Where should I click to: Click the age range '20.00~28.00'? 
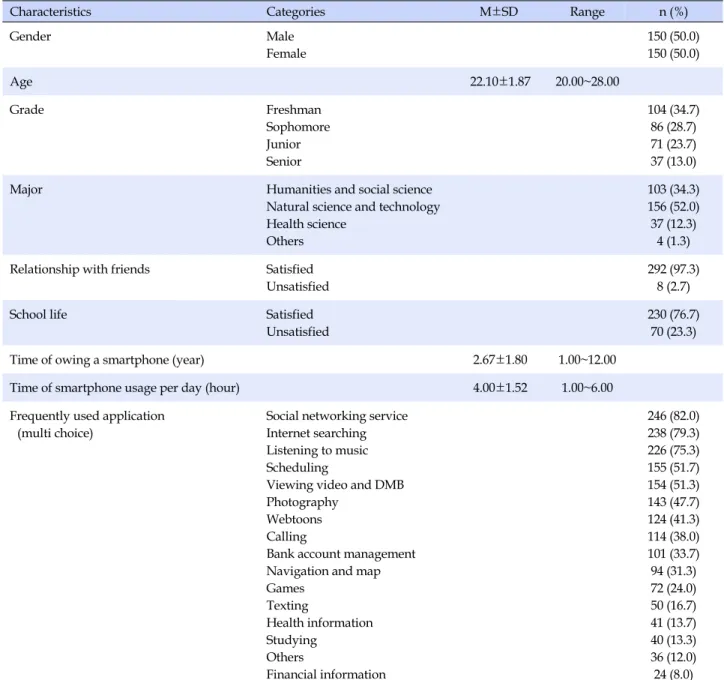click(x=587, y=82)
